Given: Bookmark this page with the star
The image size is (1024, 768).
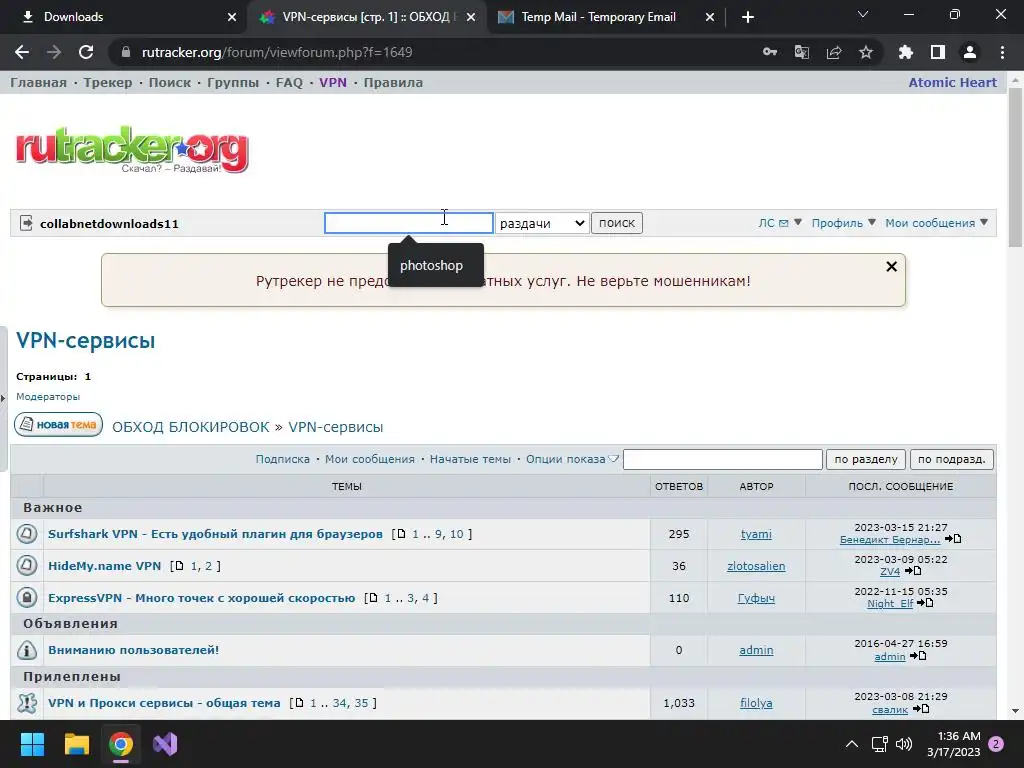Looking at the screenshot, I should (x=866, y=52).
